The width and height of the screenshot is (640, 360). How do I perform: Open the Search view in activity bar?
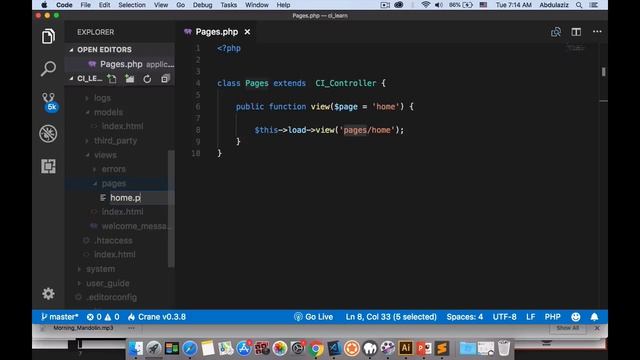pos(48,69)
